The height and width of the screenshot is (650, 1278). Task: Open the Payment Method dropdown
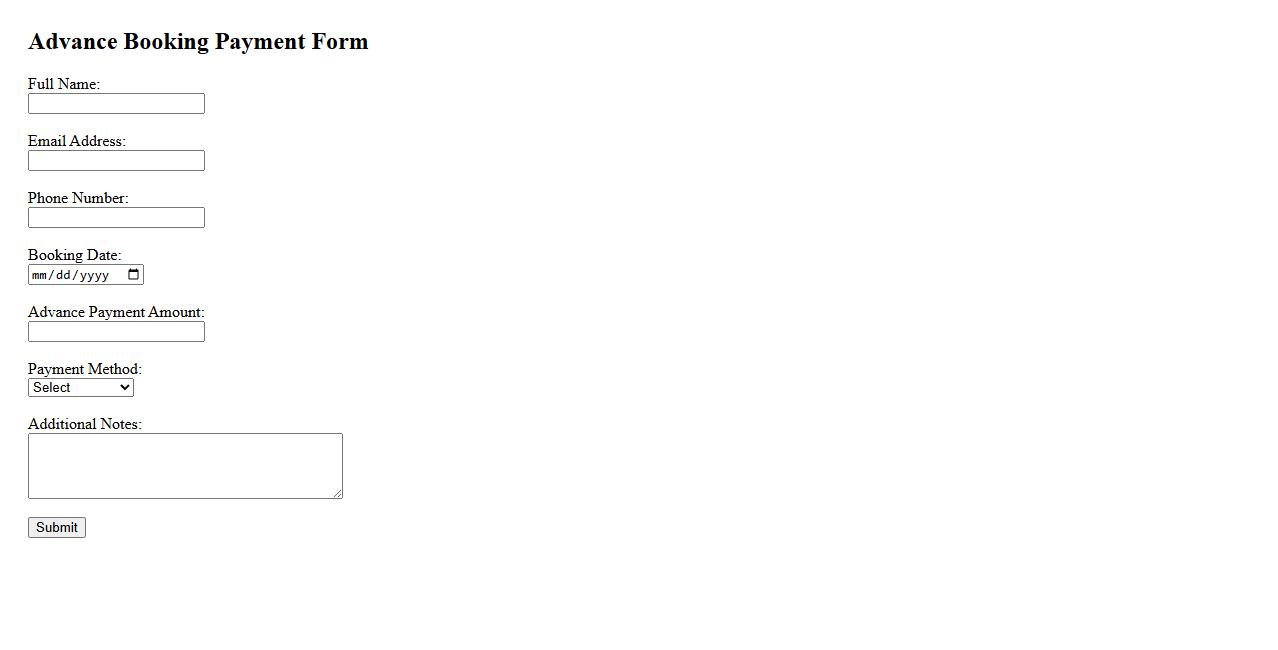81,388
